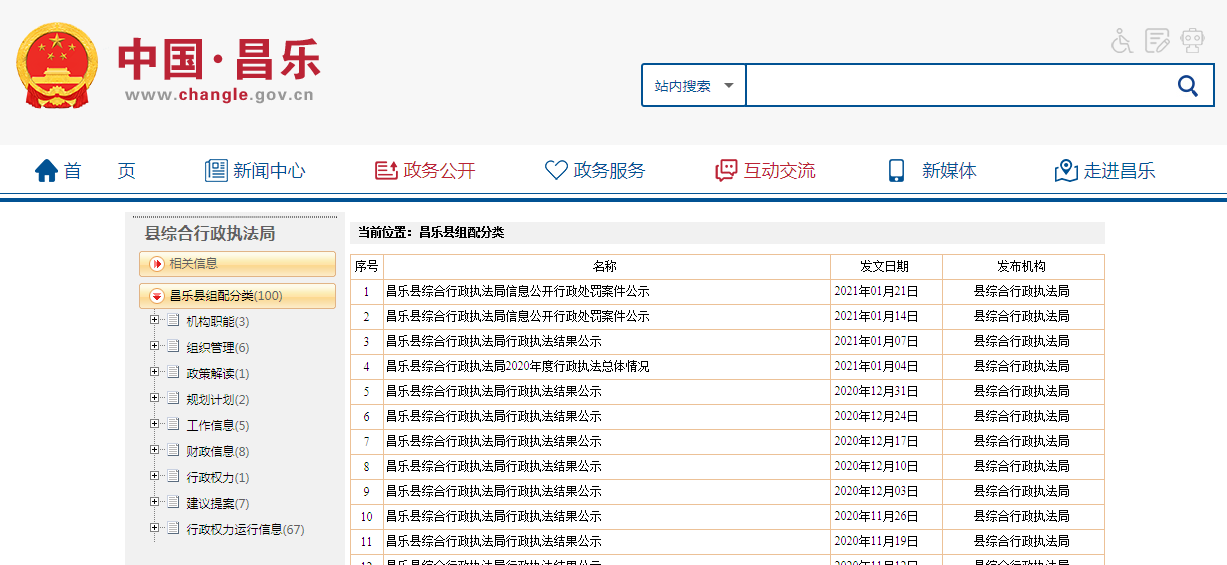Click the national emblem logo
Image resolution: width=1227 pixels, height=565 pixels.
click(x=57, y=66)
